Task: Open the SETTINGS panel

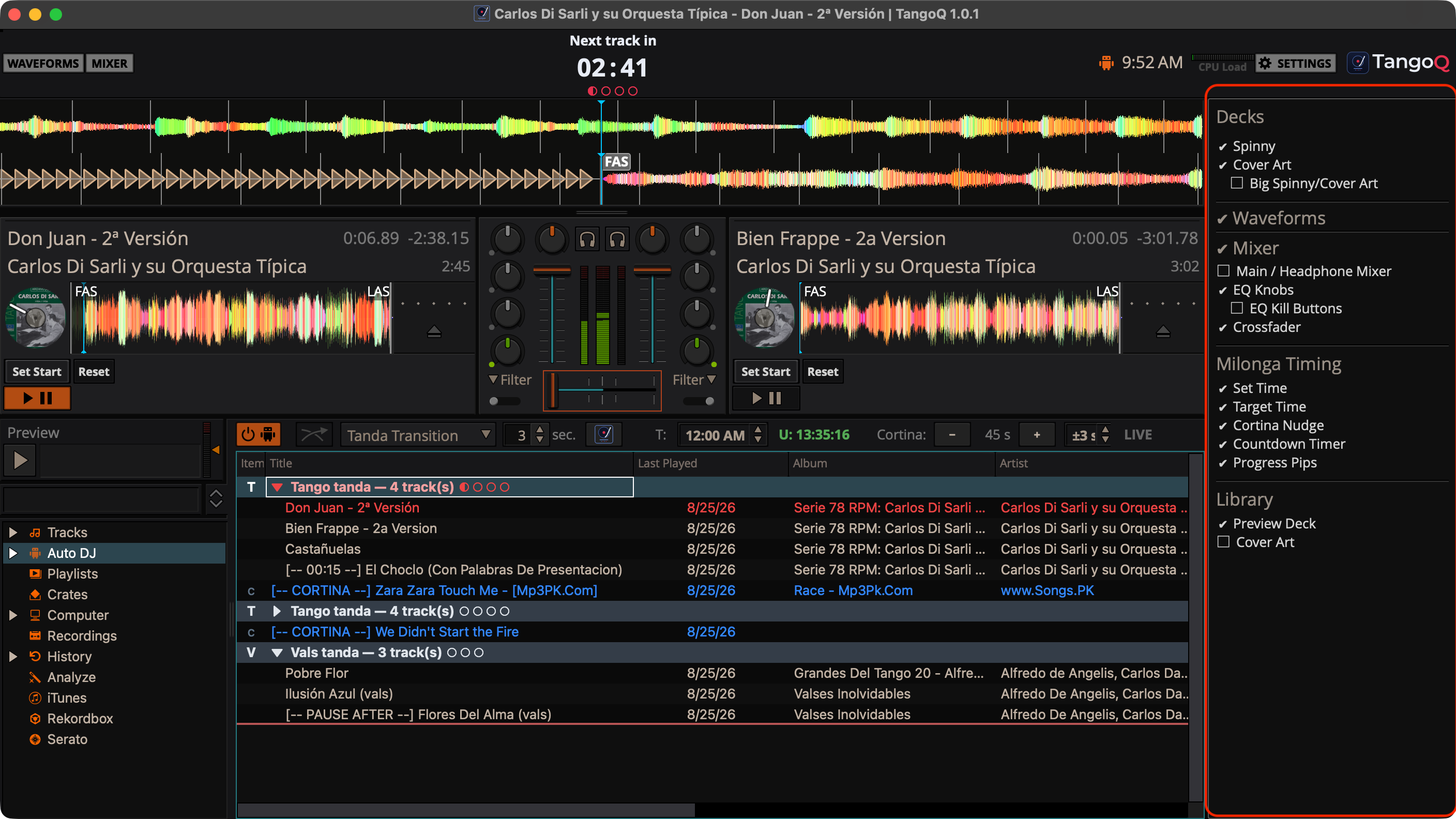Action: [1295, 63]
